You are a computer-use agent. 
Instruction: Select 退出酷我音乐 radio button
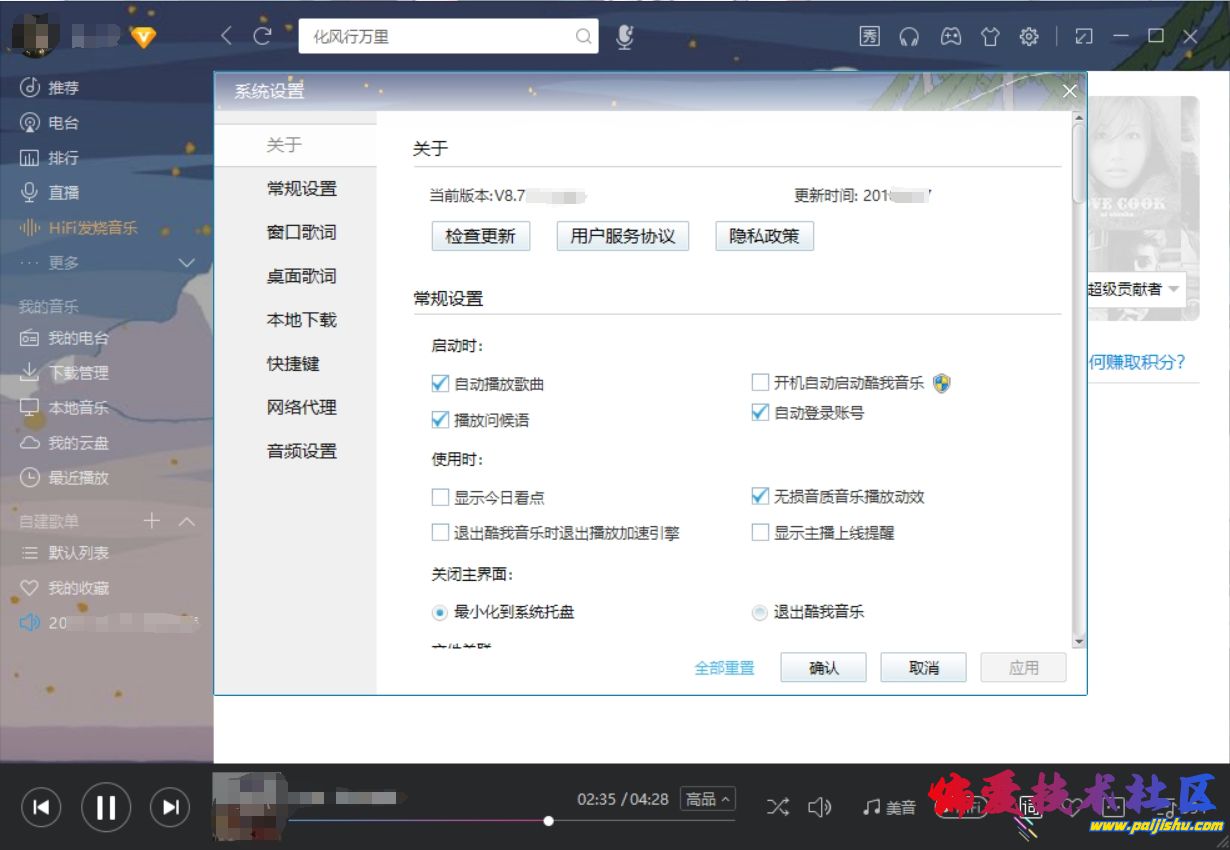[760, 611]
